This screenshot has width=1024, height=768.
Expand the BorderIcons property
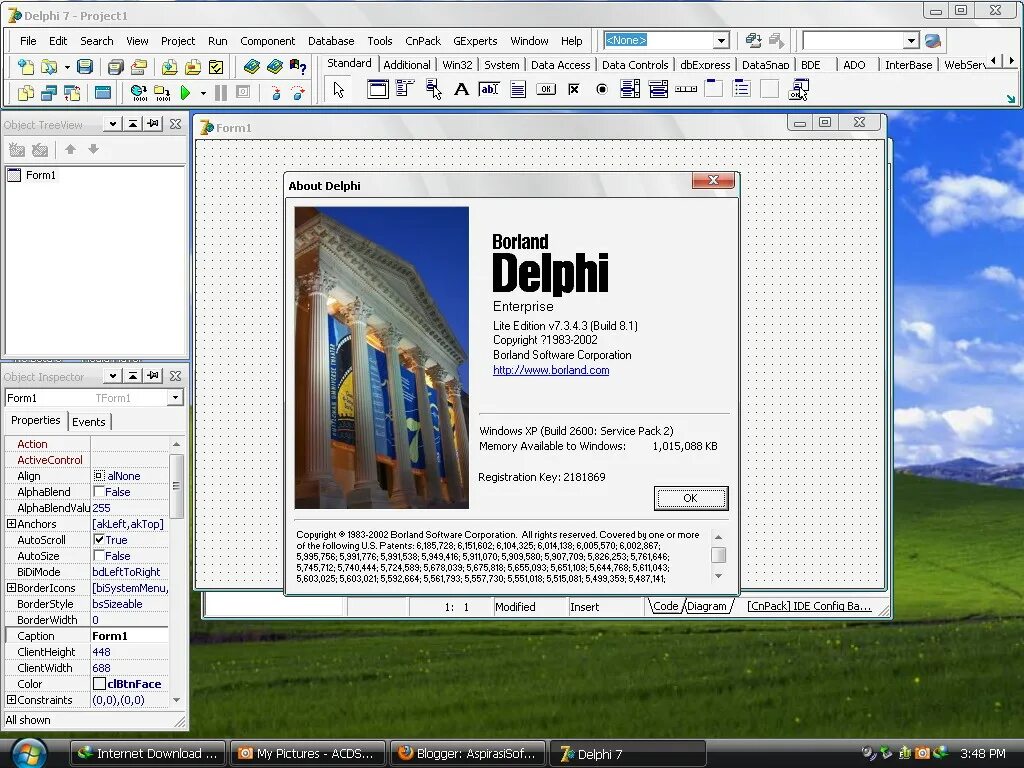point(11,588)
